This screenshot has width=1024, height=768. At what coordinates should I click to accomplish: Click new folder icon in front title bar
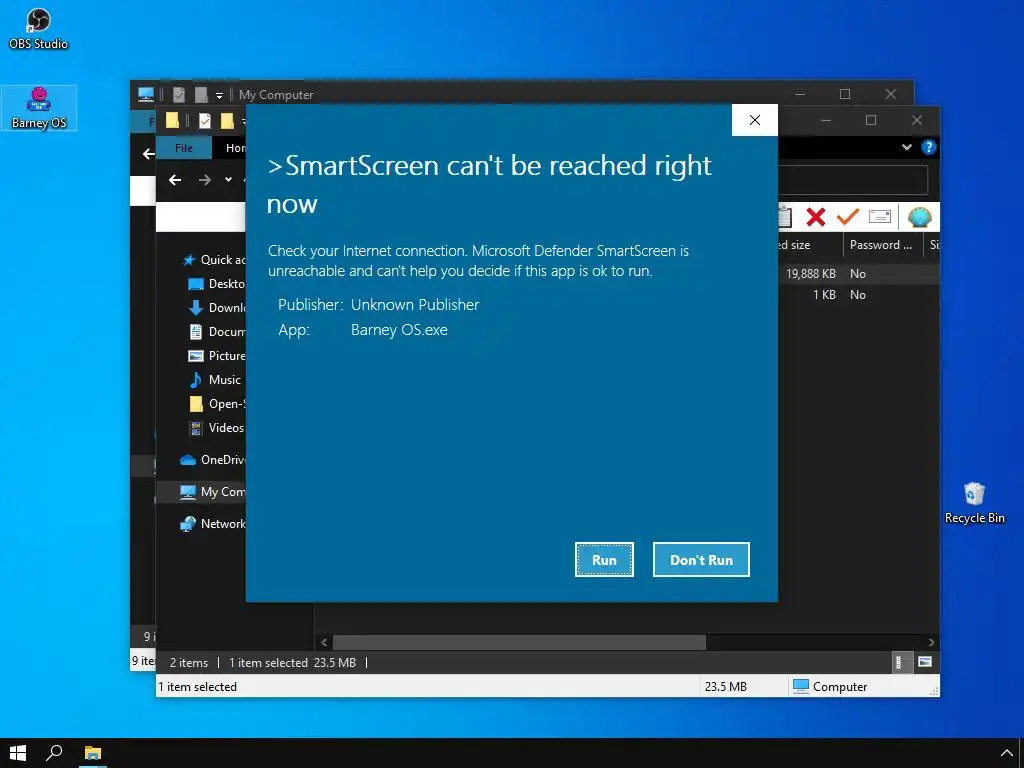click(227, 121)
